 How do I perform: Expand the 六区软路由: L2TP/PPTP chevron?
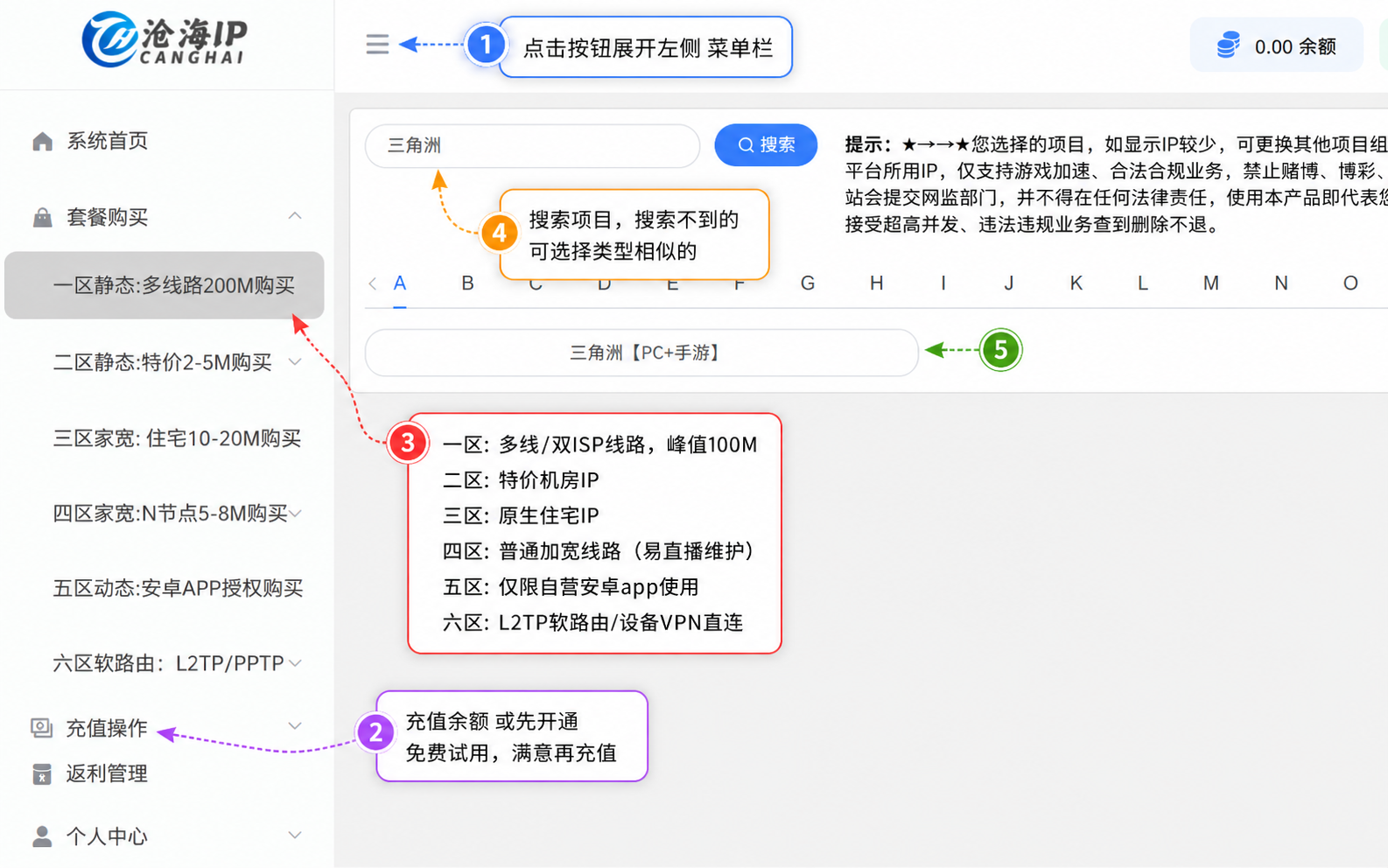296,663
